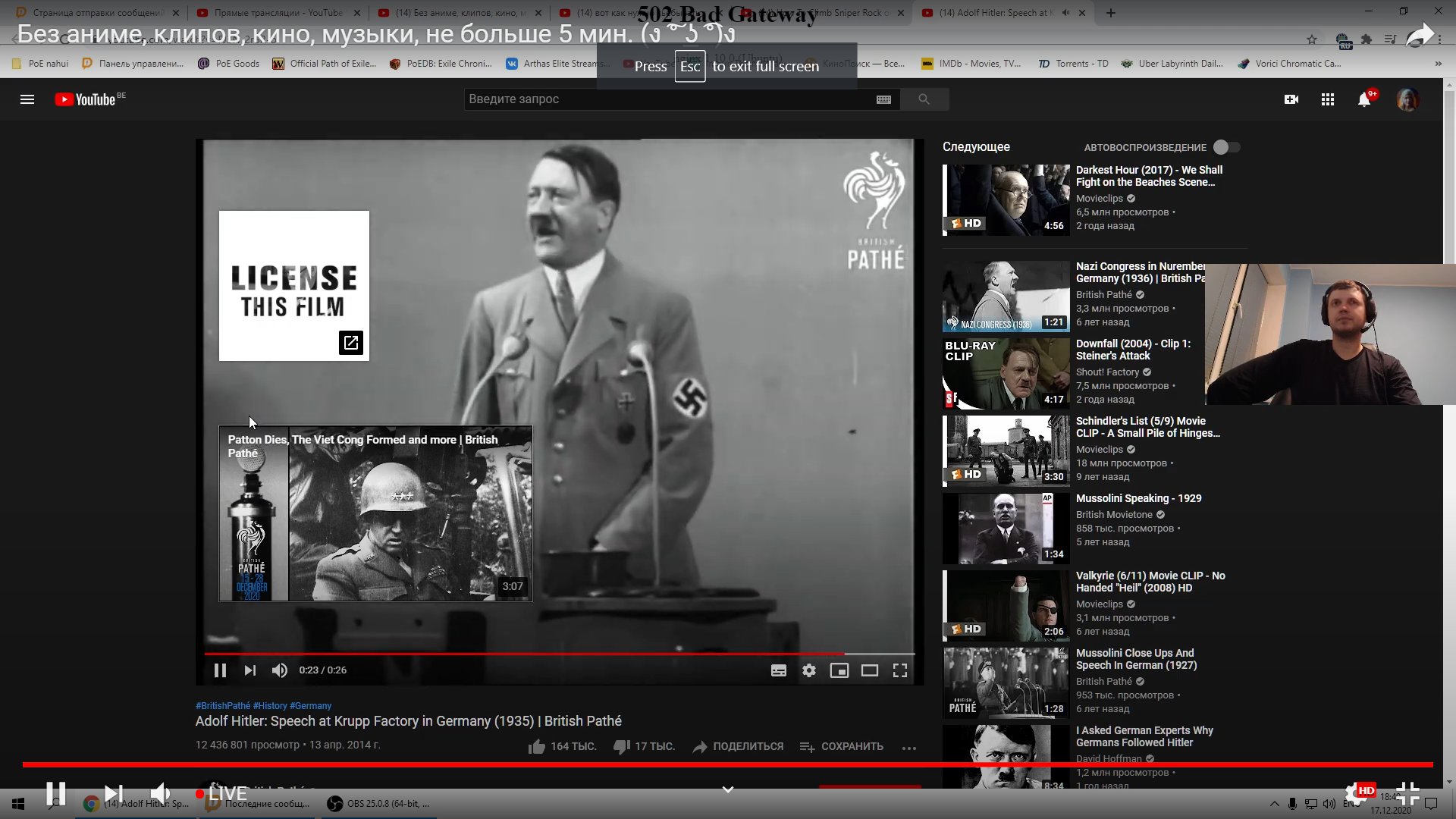
Task: Open the player Settings gear
Action: point(809,670)
